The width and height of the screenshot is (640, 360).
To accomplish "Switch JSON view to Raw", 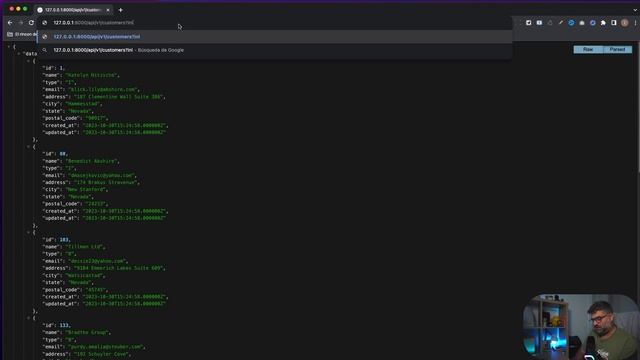I will coord(588,49).
